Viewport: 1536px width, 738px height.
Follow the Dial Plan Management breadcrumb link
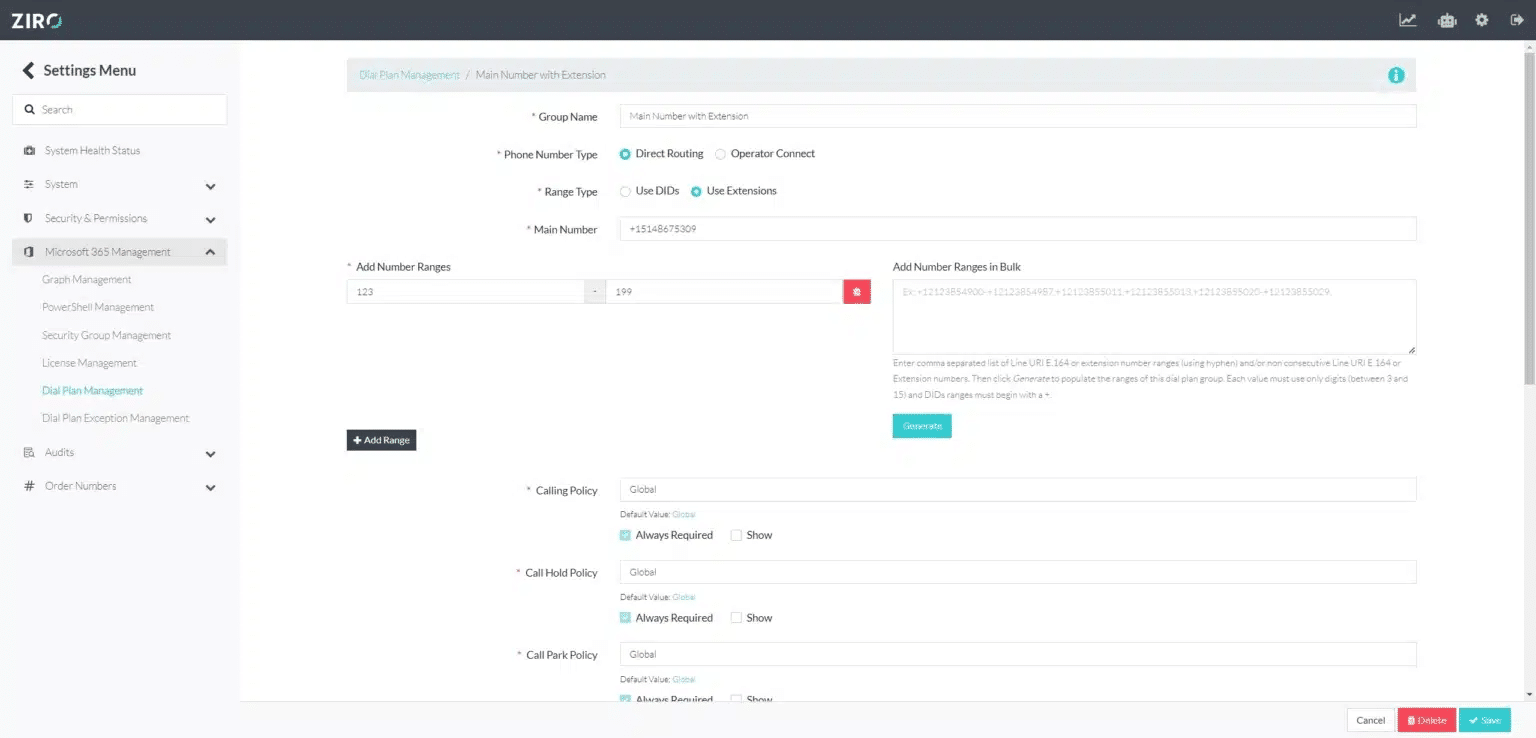[x=408, y=74]
